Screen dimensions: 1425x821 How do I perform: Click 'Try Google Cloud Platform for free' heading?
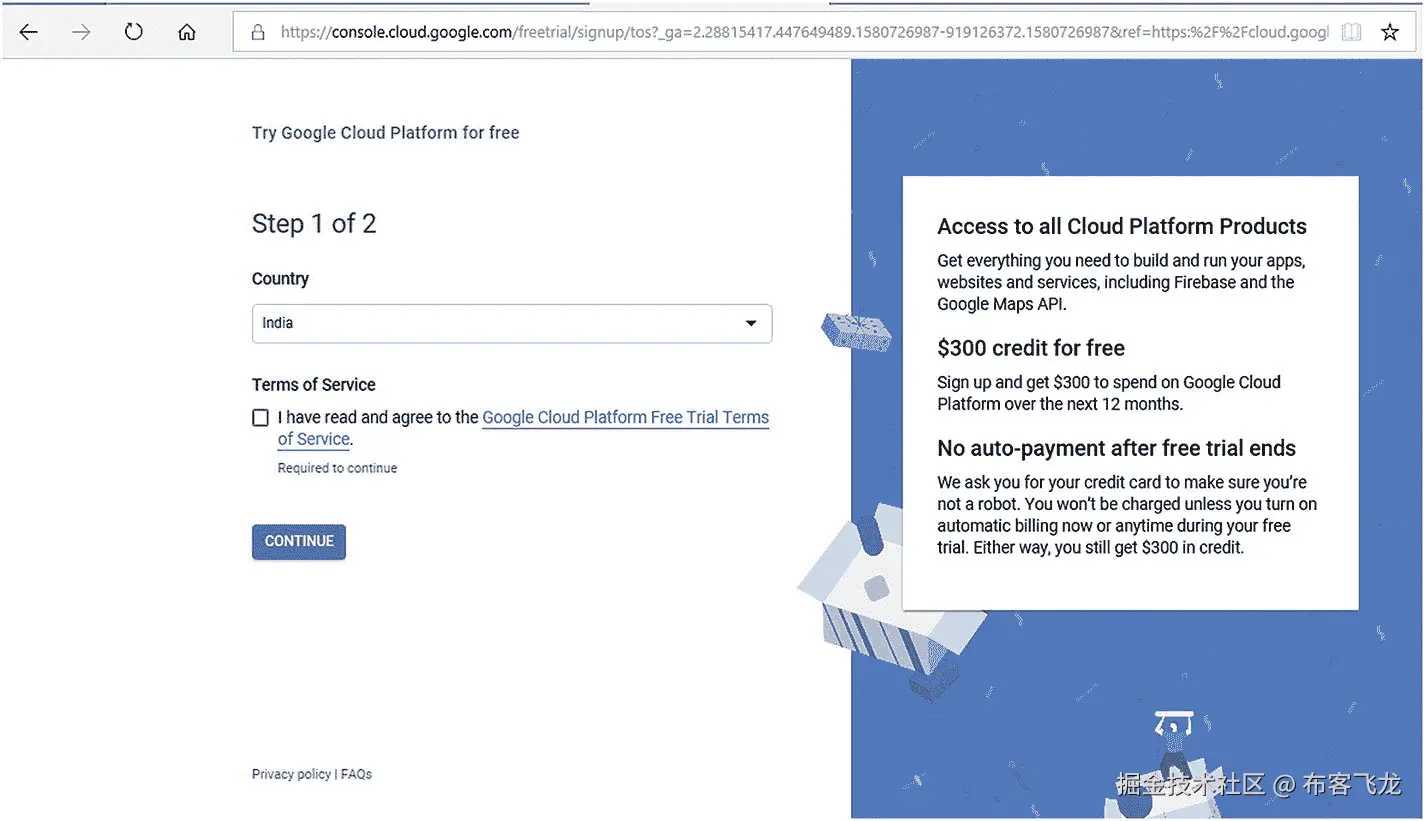(386, 133)
